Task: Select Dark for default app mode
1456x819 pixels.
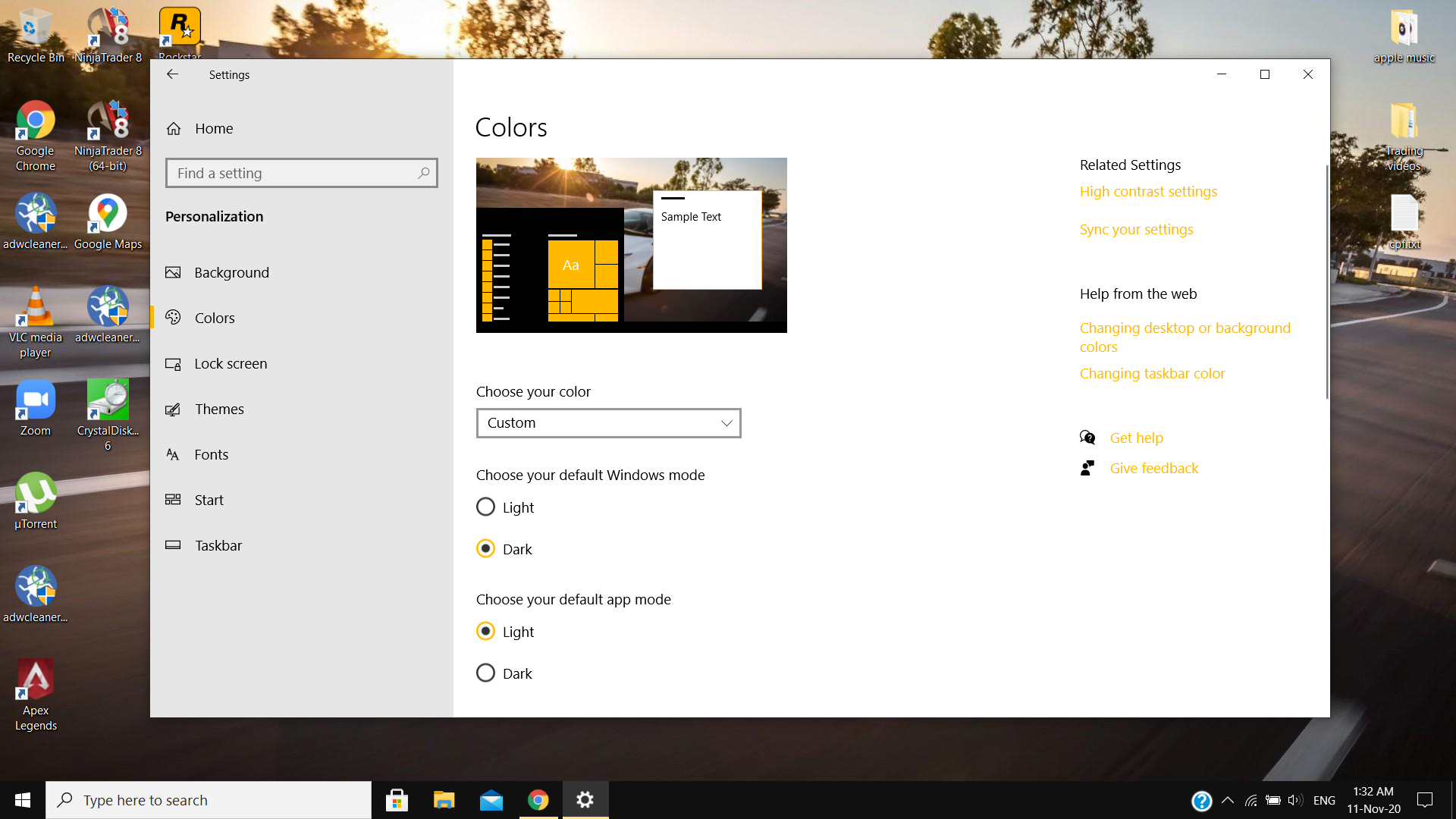Action: tap(504, 673)
